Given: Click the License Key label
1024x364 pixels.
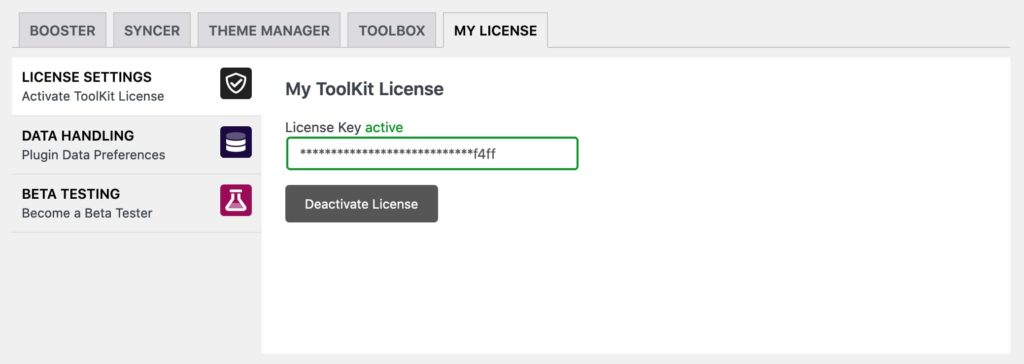Looking at the screenshot, I should coord(323,127).
